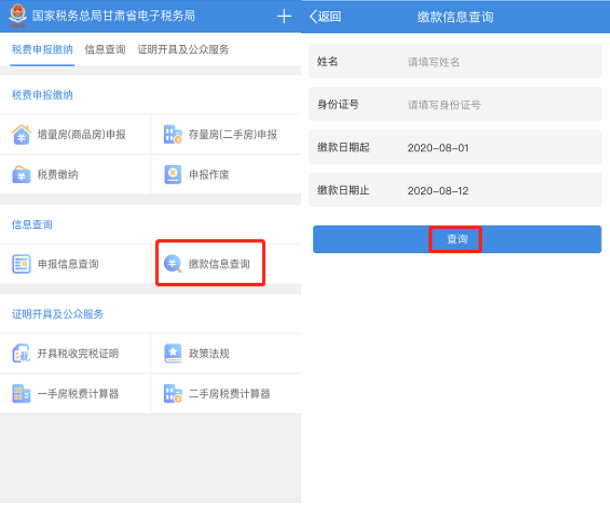This screenshot has width=610, height=506.
Task: Click the 申报信息查询 list icon
Action: (x=21, y=264)
